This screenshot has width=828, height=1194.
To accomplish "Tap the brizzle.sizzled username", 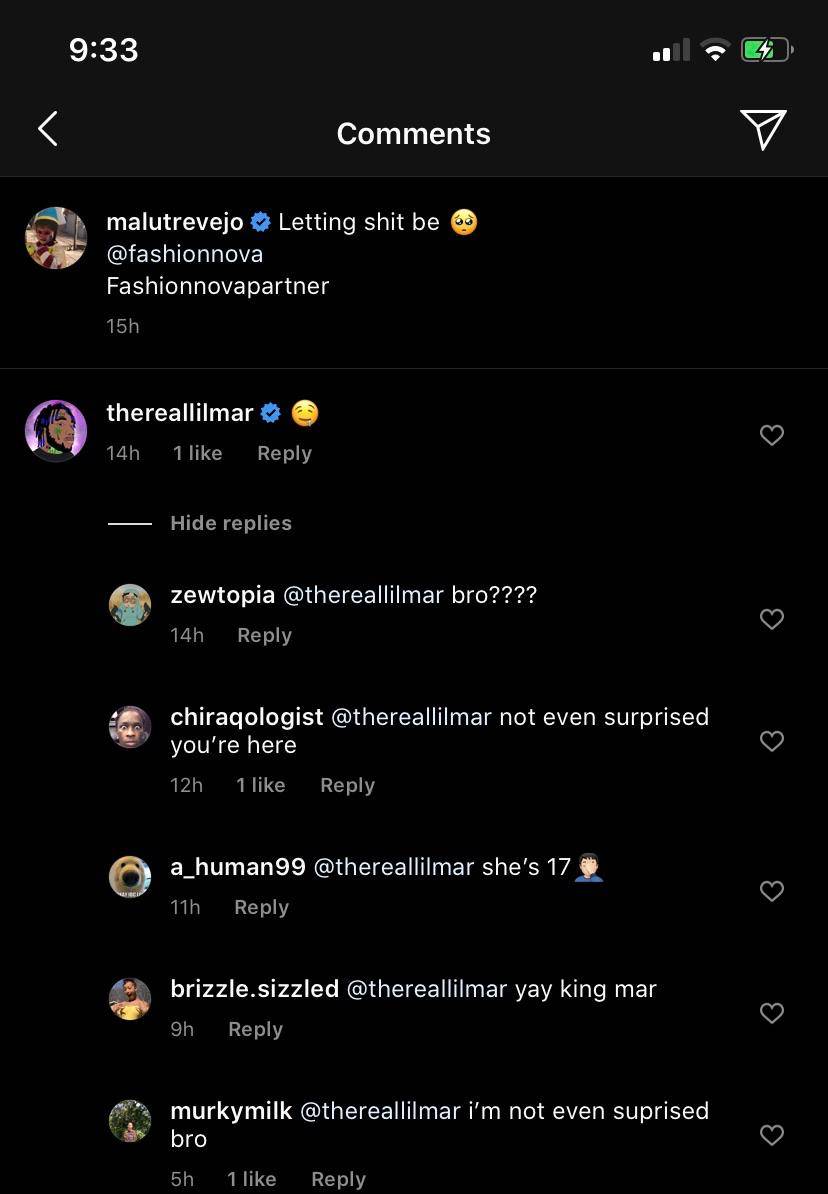I will (254, 989).
